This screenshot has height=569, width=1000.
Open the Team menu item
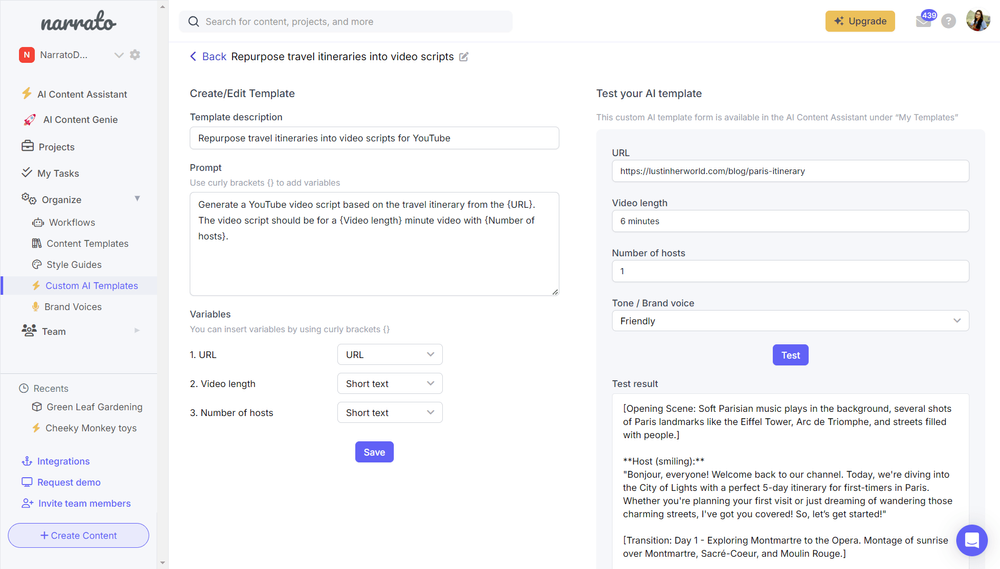coord(54,332)
